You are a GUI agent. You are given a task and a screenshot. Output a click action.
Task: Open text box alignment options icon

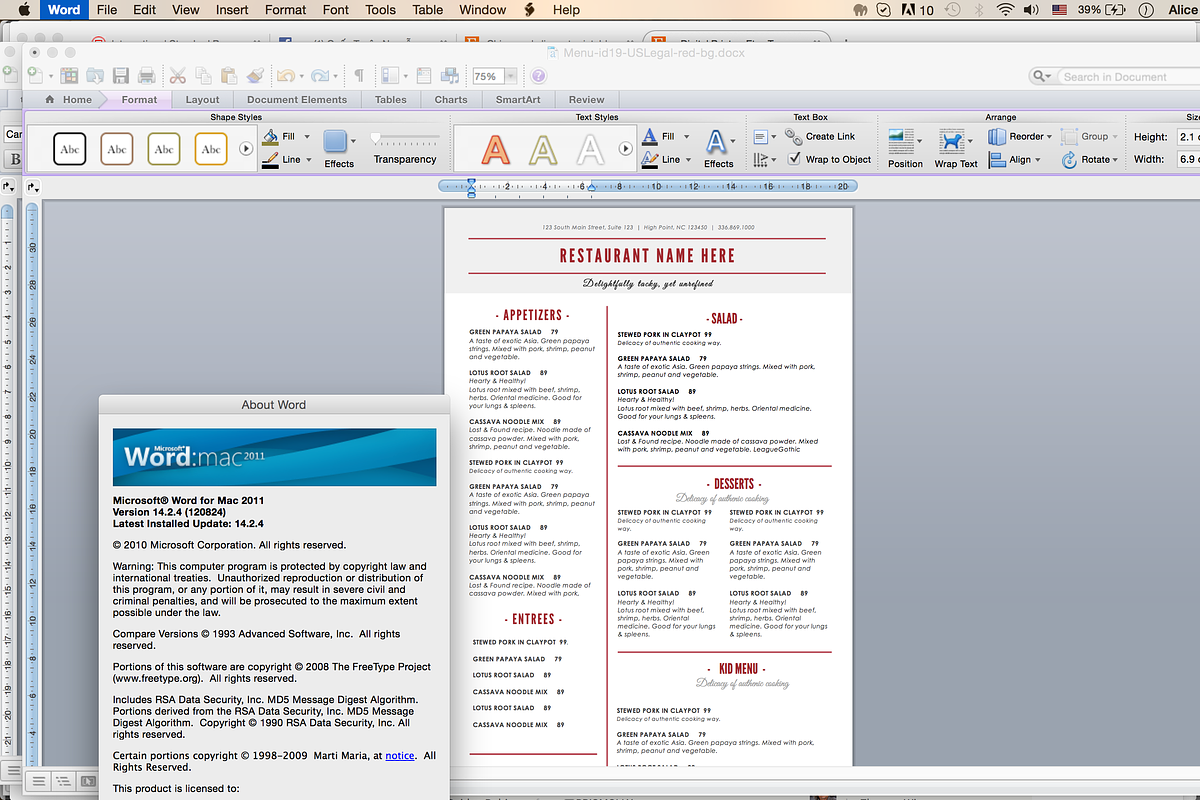(x=761, y=136)
